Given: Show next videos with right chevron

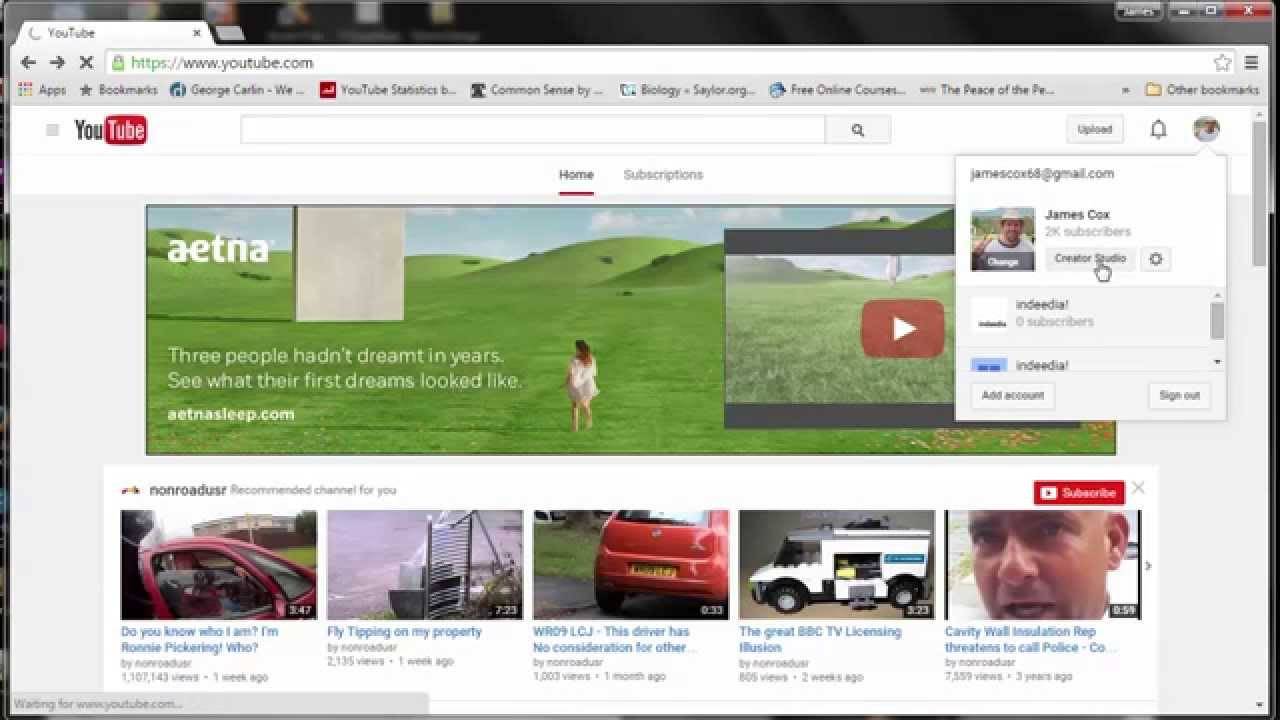Looking at the screenshot, I should click(x=1147, y=566).
